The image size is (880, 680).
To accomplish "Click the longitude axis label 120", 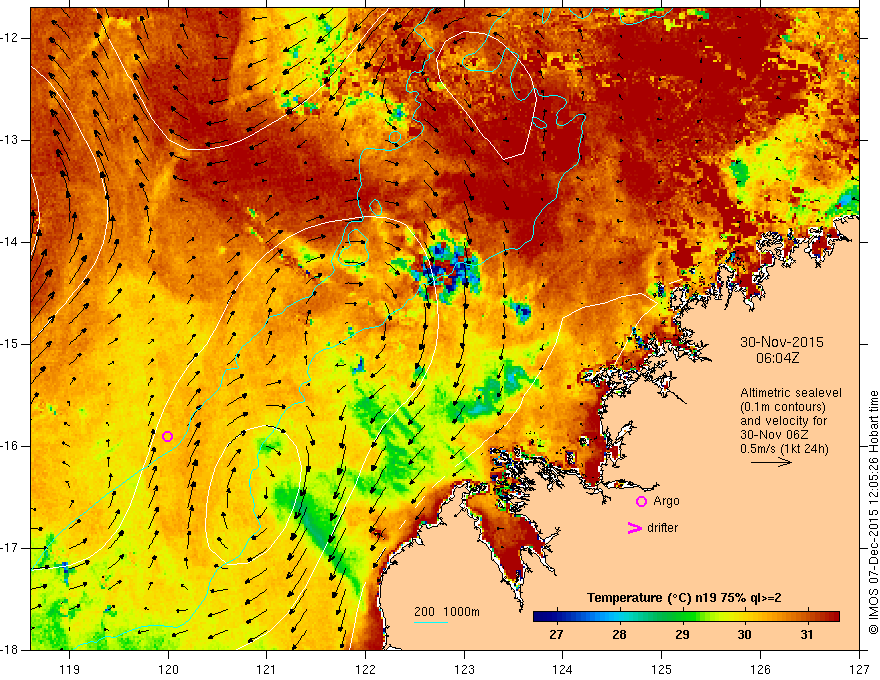I will coord(168,669).
